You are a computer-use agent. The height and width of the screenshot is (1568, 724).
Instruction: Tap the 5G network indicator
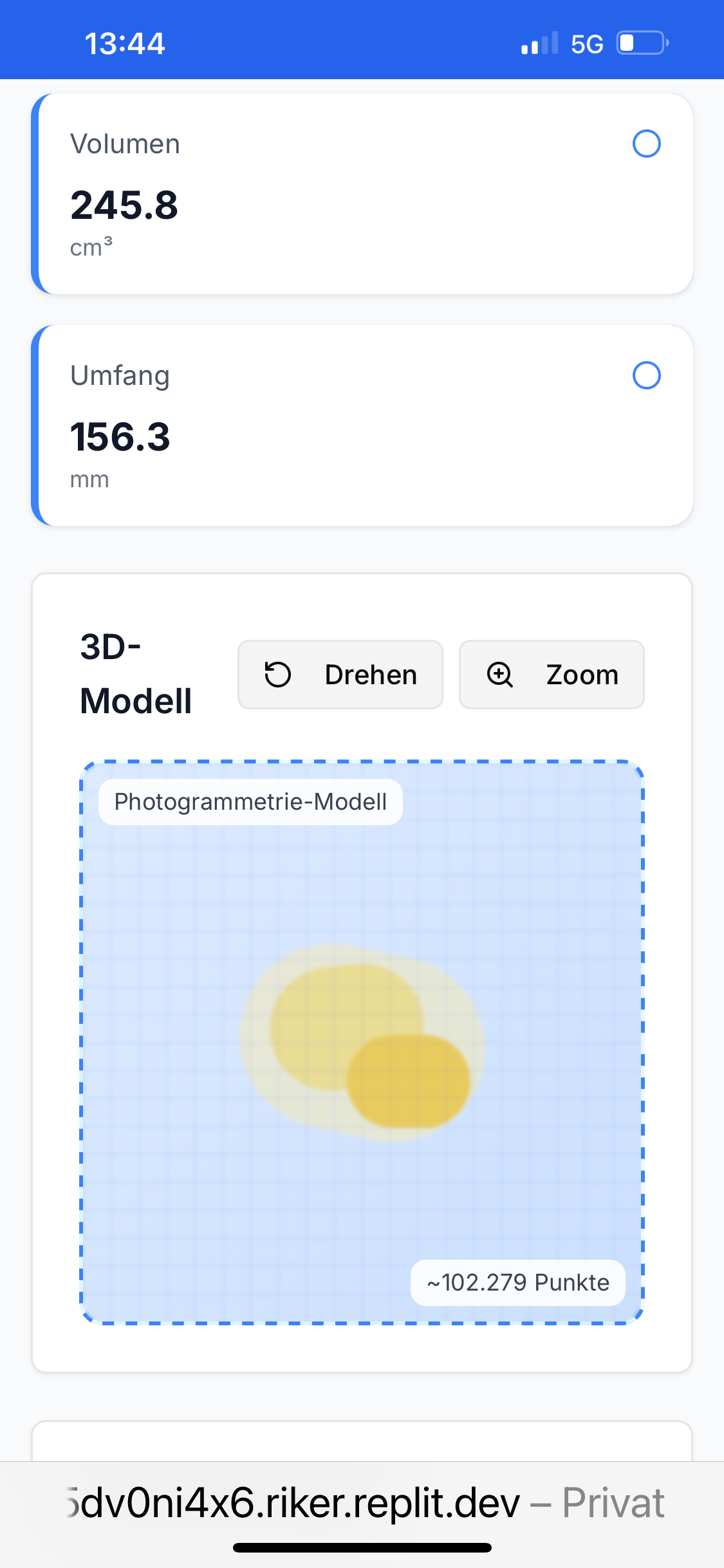[587, 44]
